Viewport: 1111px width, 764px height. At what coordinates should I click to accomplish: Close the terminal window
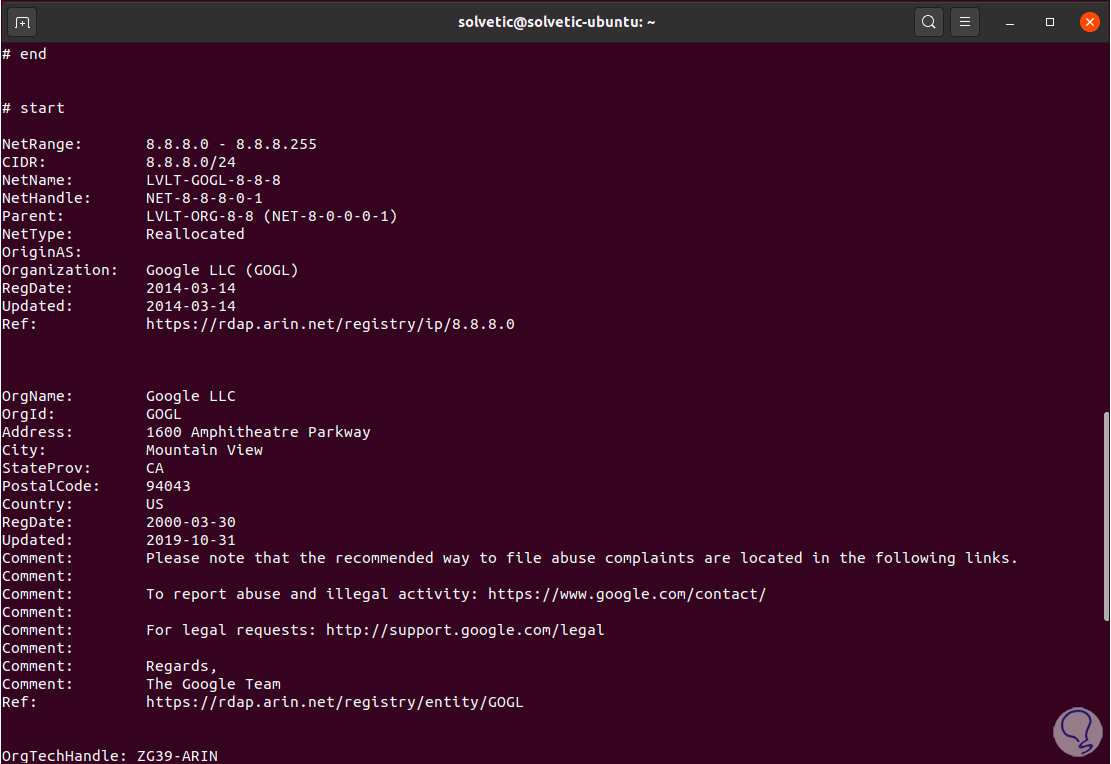click(1089, 21)
